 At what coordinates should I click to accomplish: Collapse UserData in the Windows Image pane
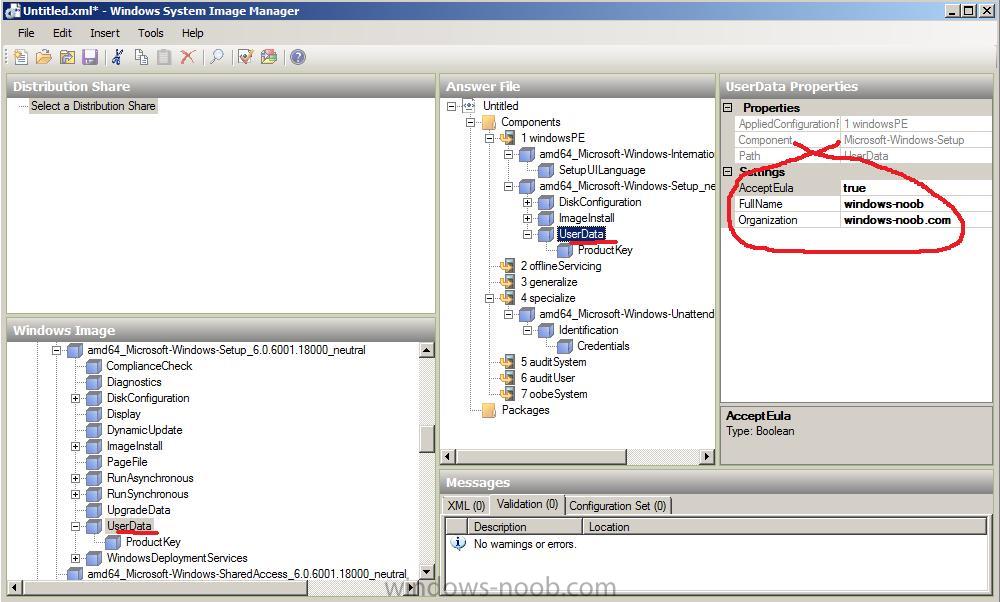click(x=76, y=527)
